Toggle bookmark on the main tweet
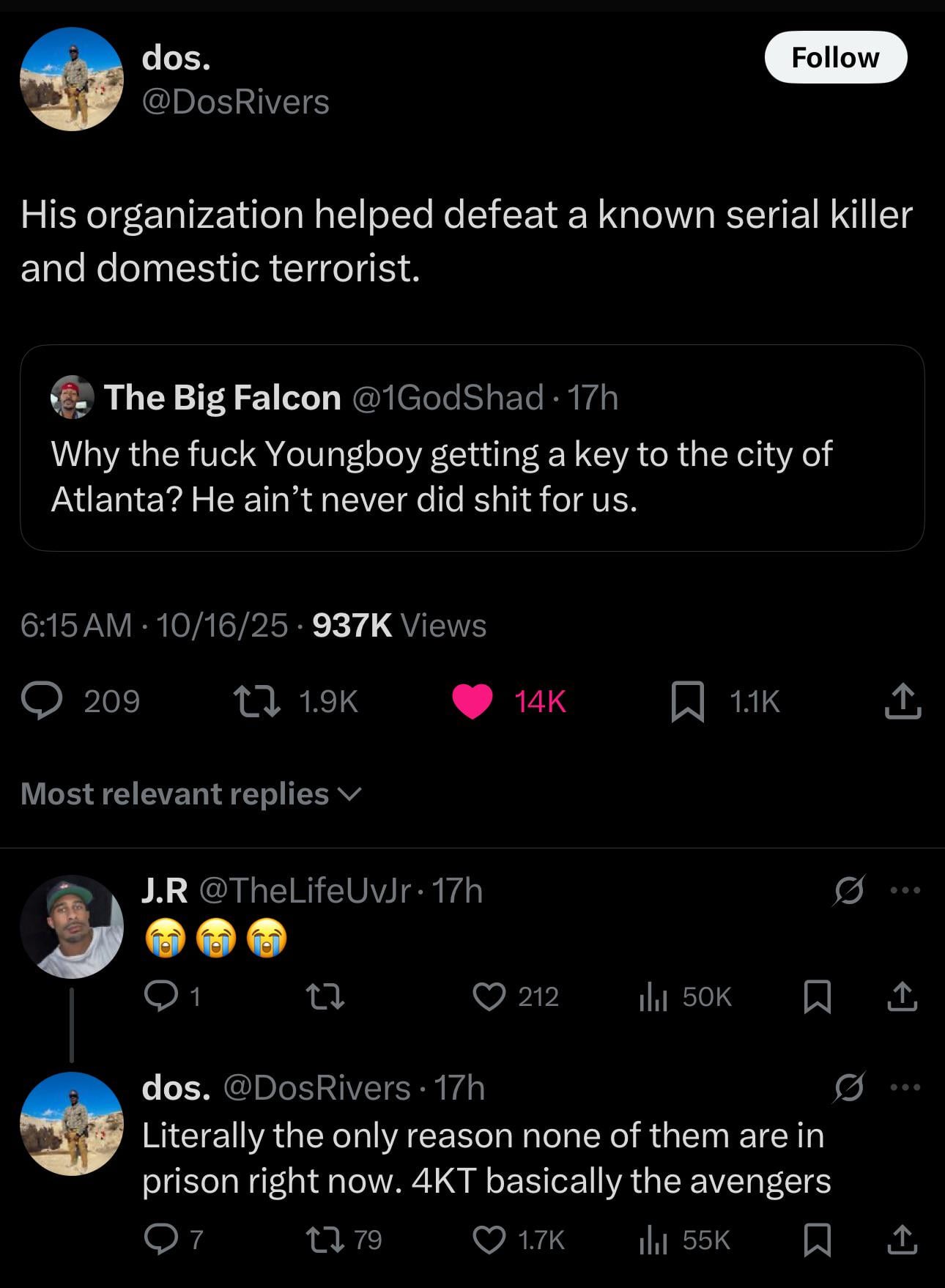This screenshot has width=945, height=1288. click(688, 701)
